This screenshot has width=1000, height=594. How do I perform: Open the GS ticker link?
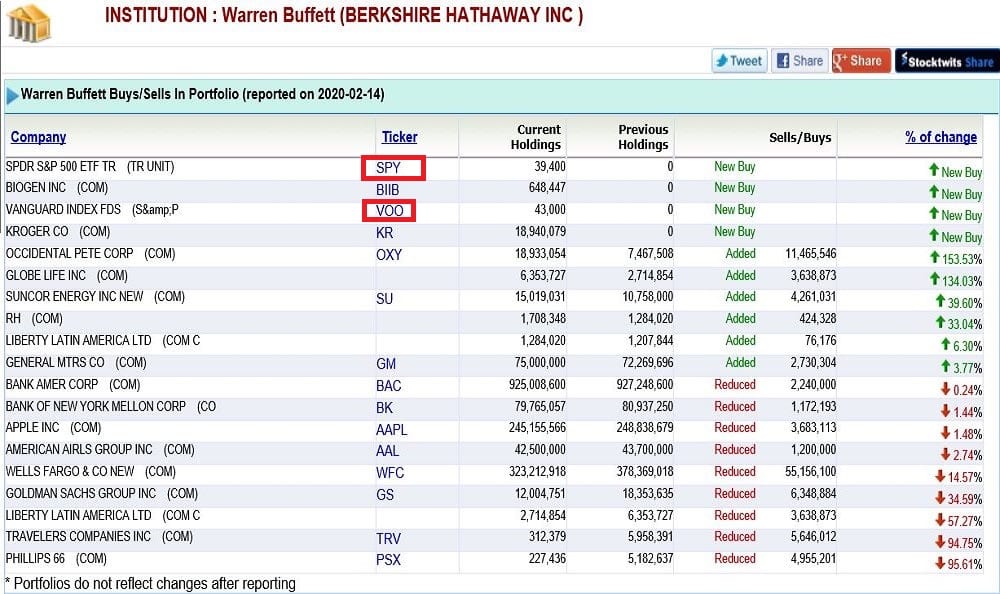click(x=385, y=494)
